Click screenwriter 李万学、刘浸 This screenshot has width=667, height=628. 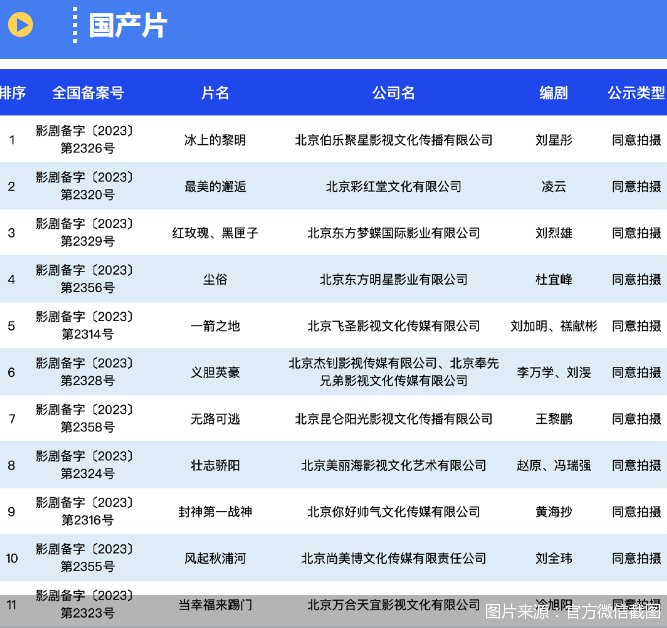[x=553, y=372]
